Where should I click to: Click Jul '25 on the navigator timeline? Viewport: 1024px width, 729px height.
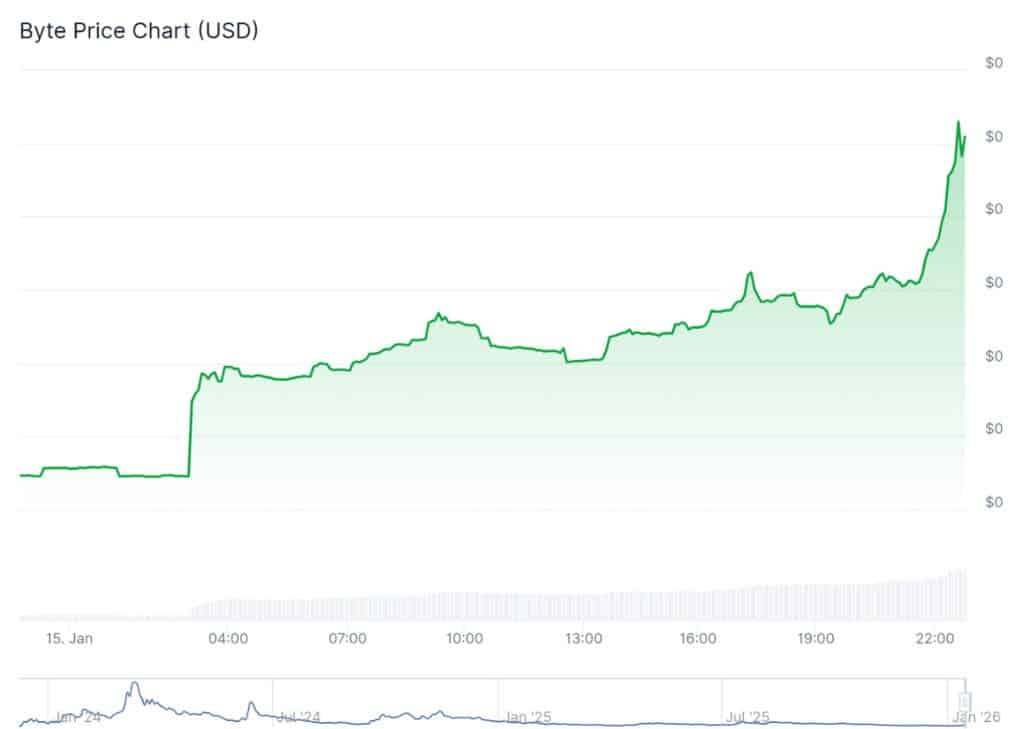pos(747,717)
